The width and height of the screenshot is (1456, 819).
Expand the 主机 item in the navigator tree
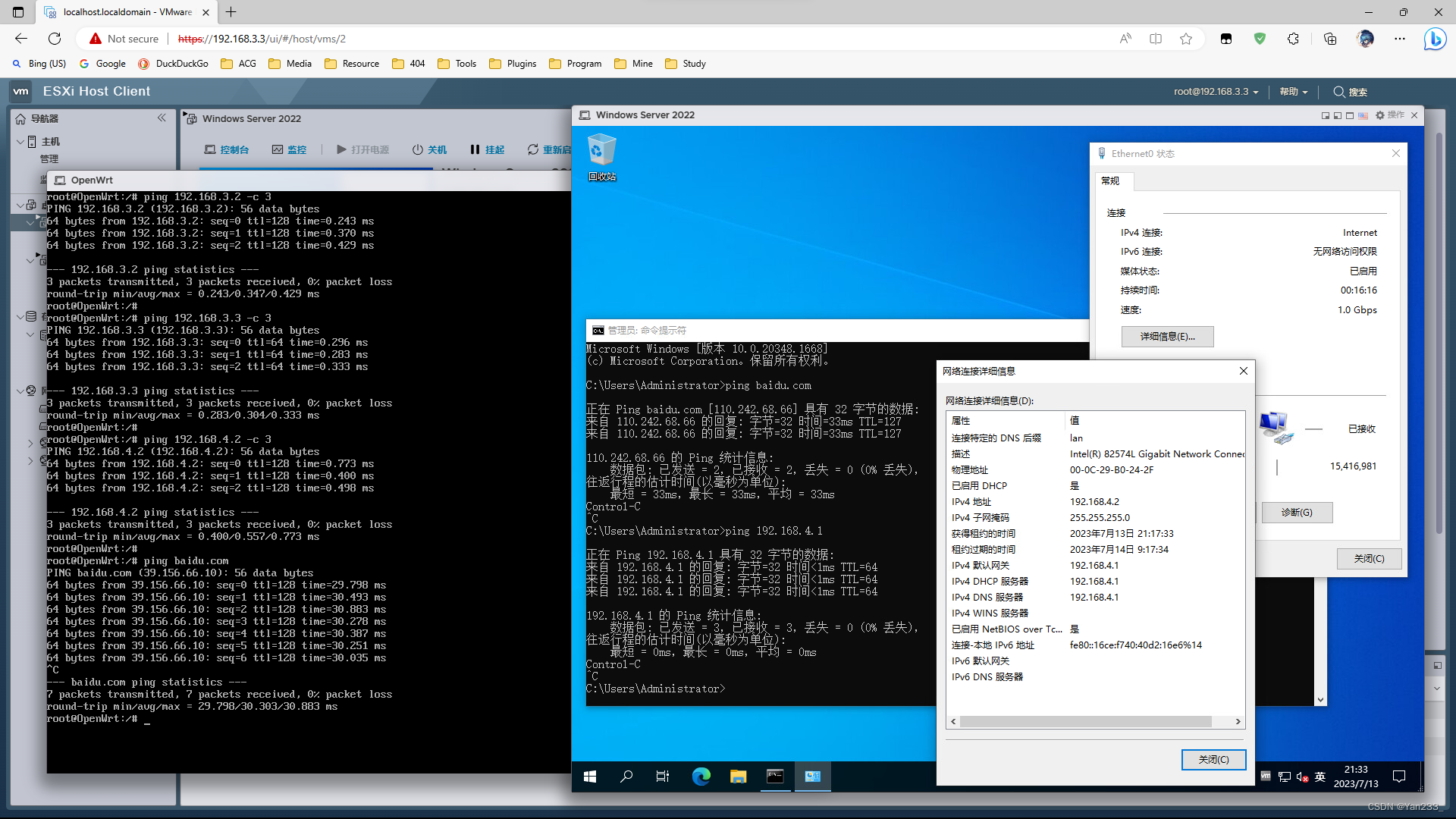(20, 141)
